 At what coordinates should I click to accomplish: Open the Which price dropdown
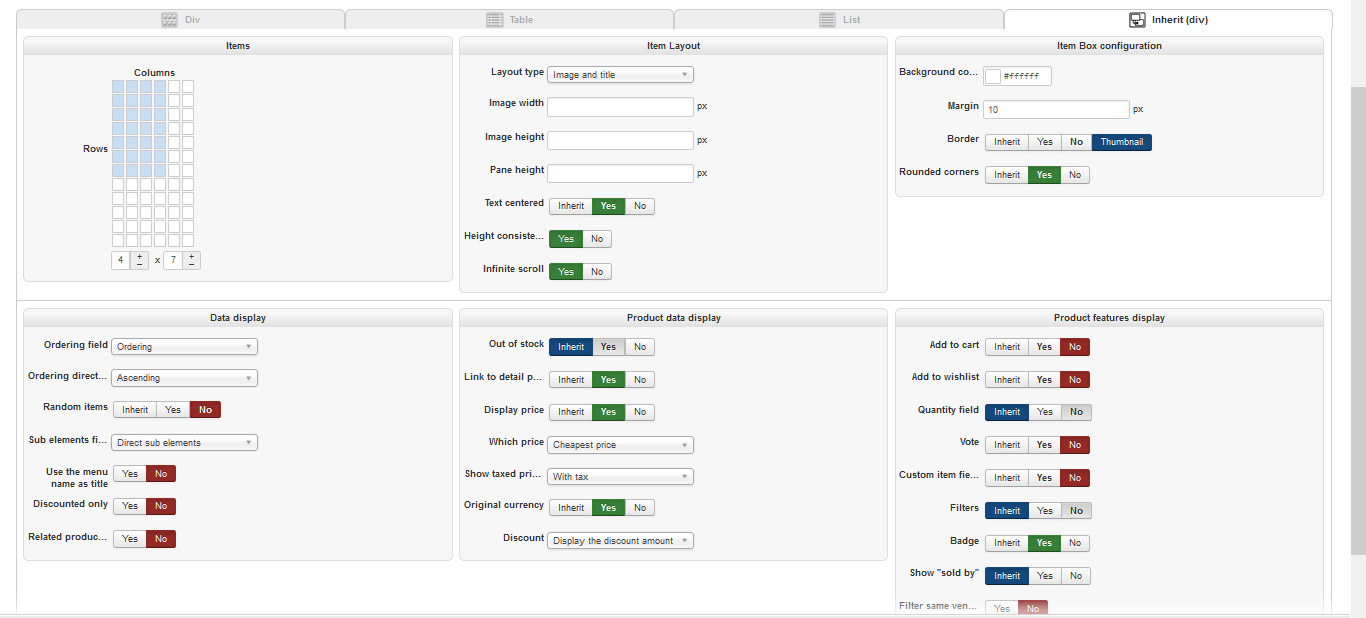click(x=620, y=445)
